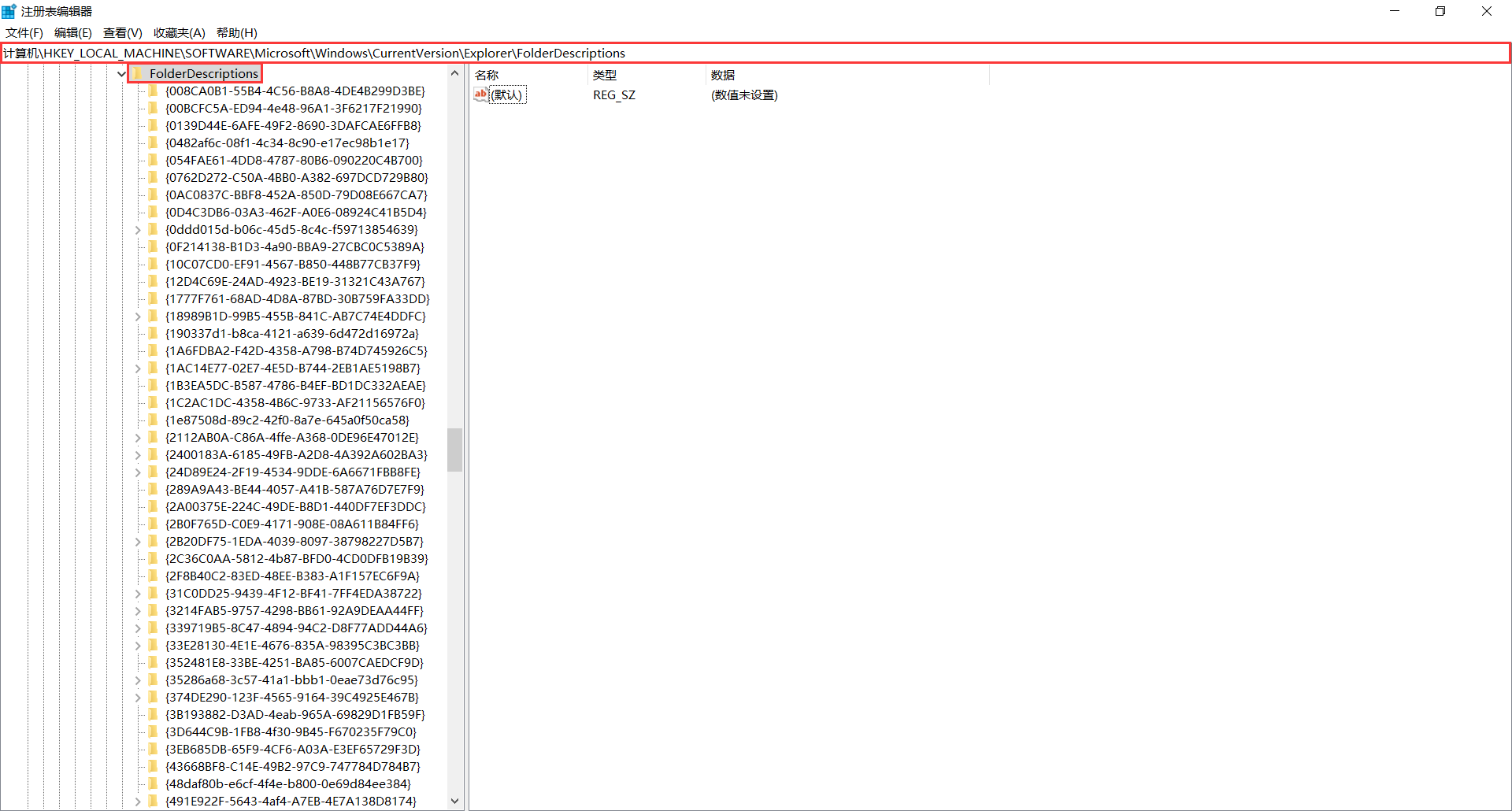Select the {2F8B40C2-83ED-48EE-B383-A1F157CEC6F9A} folder icon
The image size is (1512, 811).
point(154,576)
